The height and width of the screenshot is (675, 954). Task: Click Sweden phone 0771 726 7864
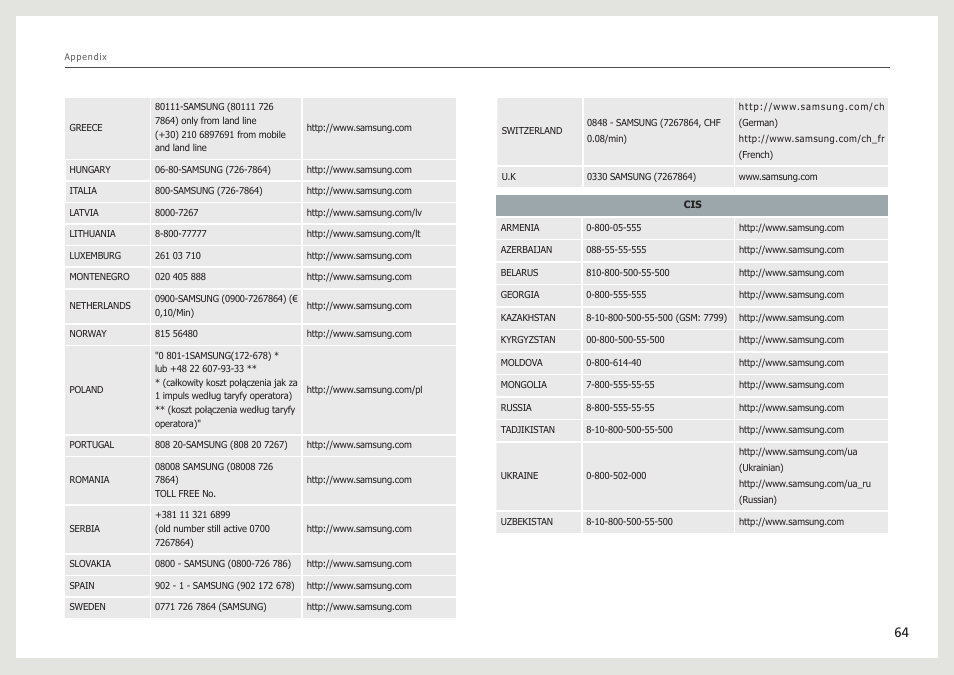[x=211, y=607]
